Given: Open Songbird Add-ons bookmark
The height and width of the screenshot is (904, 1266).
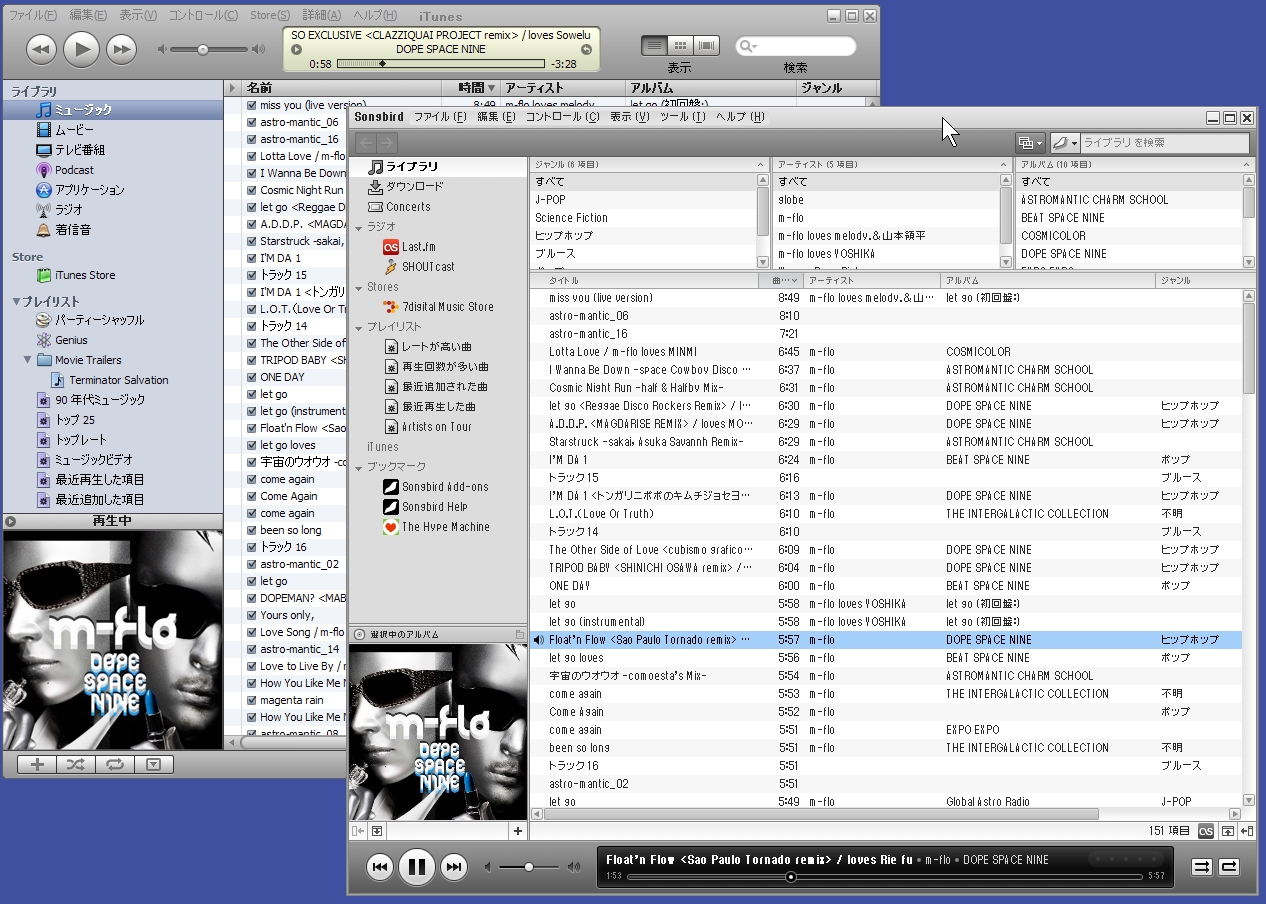Looking at the screenshot, I should 445,487.
